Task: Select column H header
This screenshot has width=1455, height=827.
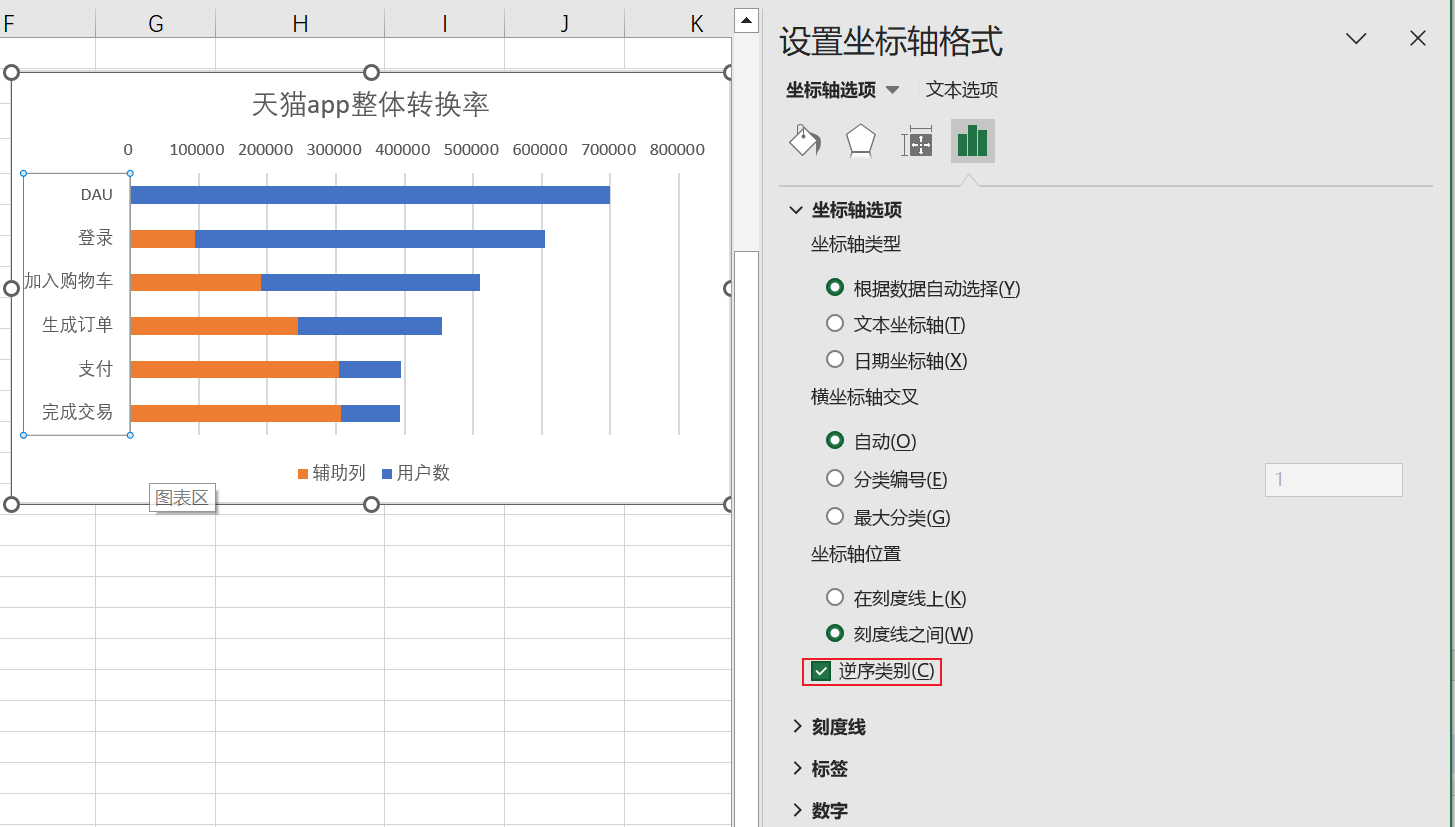Action: (300, 24)
